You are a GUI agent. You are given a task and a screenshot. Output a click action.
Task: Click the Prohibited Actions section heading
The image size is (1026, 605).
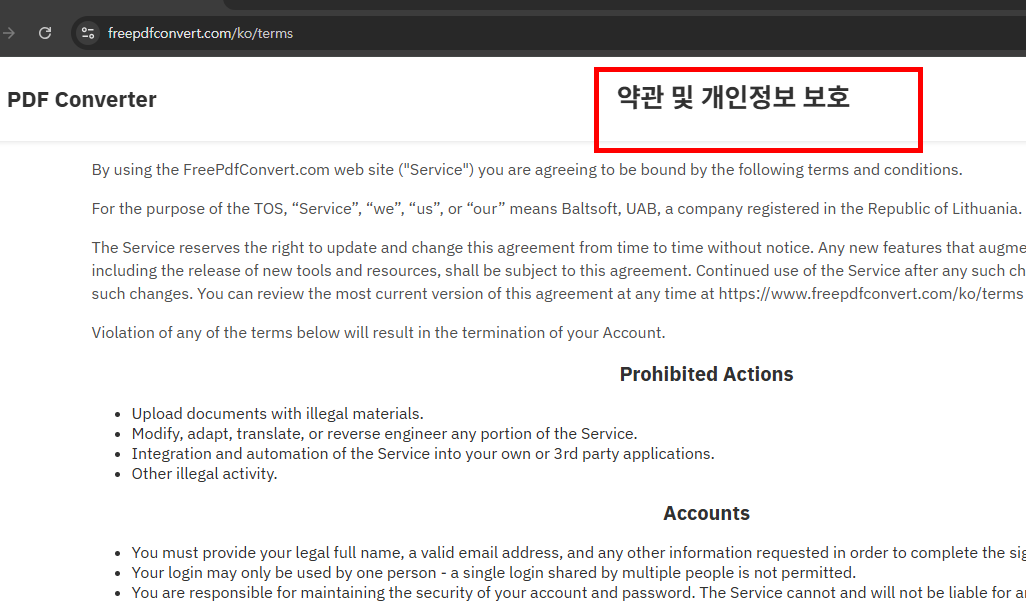click(x=706, y=373)
